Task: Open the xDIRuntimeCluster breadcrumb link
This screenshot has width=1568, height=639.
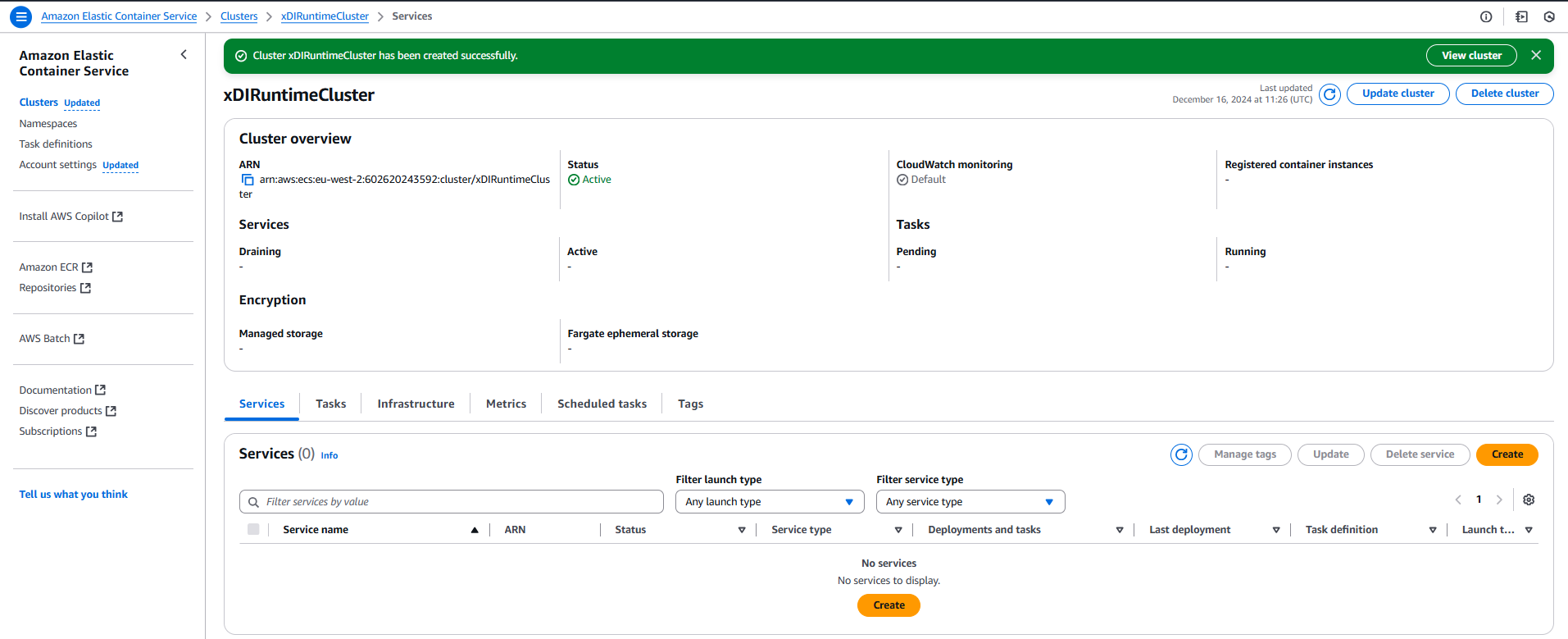Action: click(325, 16)
